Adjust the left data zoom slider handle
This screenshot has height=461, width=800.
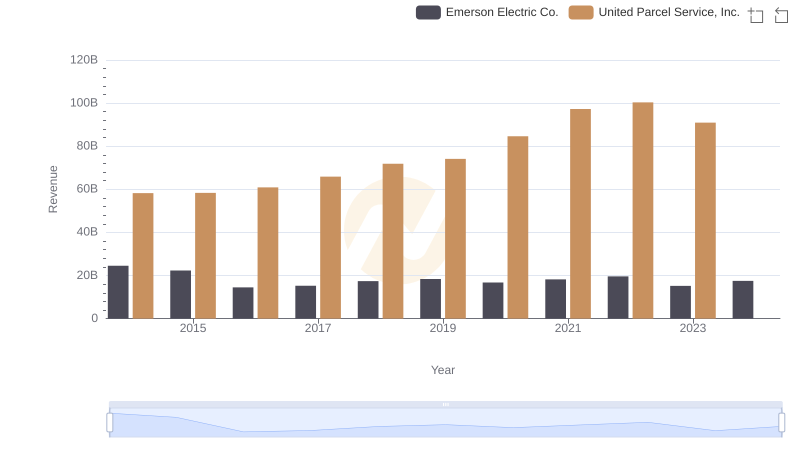pos(110,423)
